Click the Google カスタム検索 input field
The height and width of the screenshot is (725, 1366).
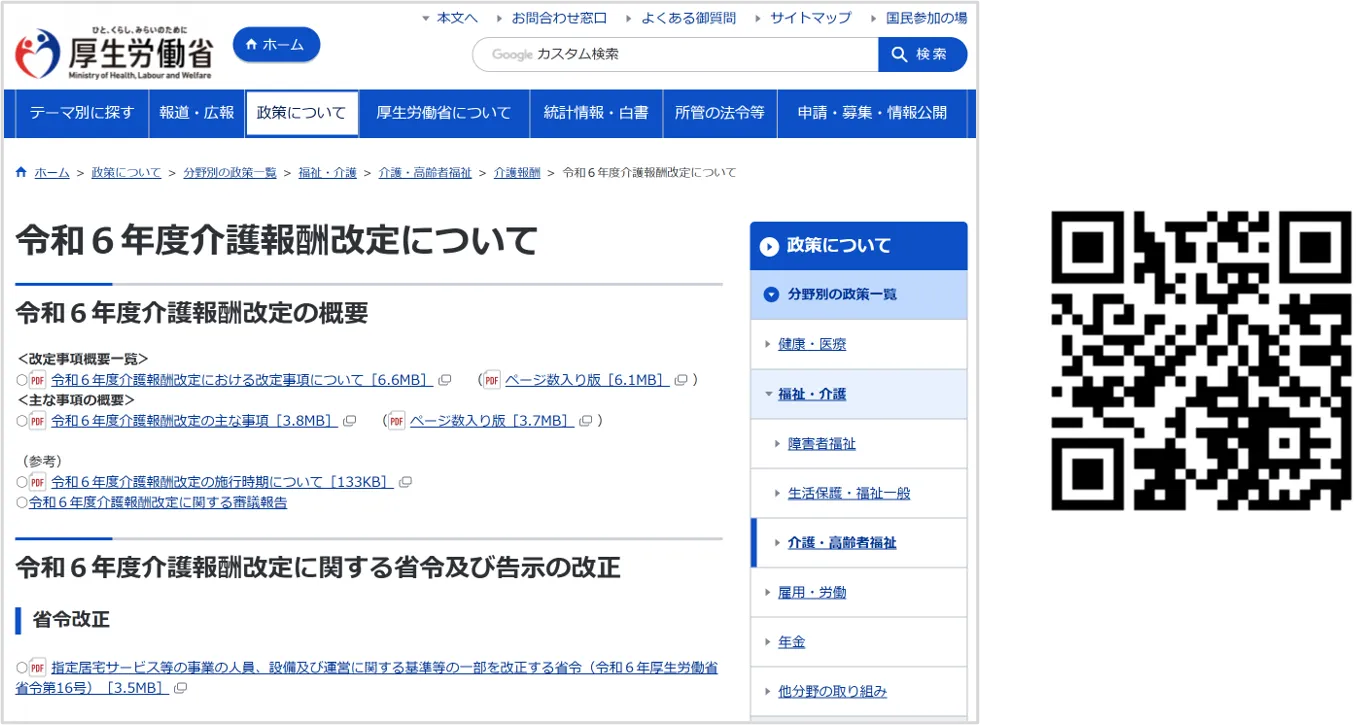675,54
